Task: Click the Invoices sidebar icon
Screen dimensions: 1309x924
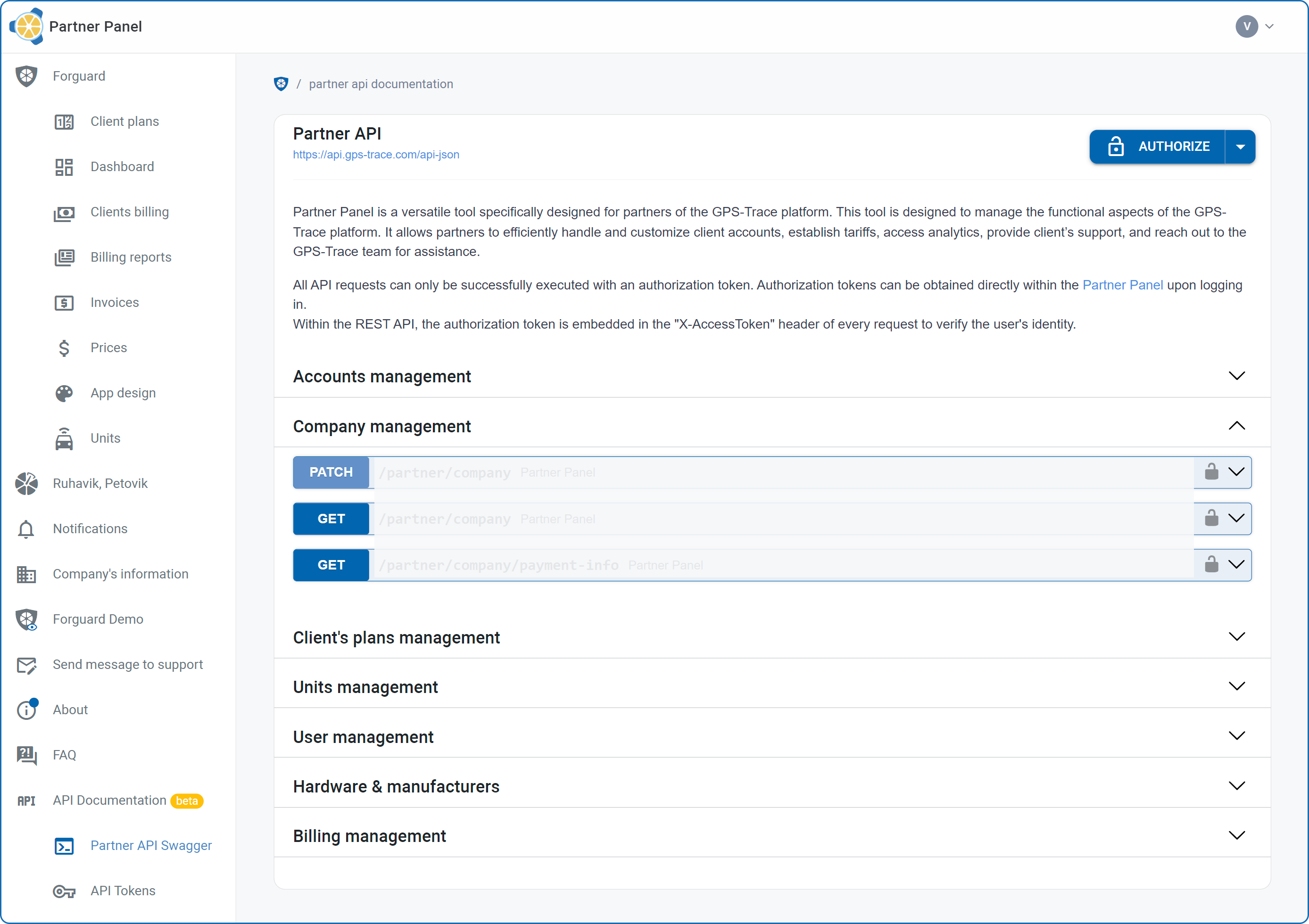Action: pyautogui.click(x=65, y=302)
